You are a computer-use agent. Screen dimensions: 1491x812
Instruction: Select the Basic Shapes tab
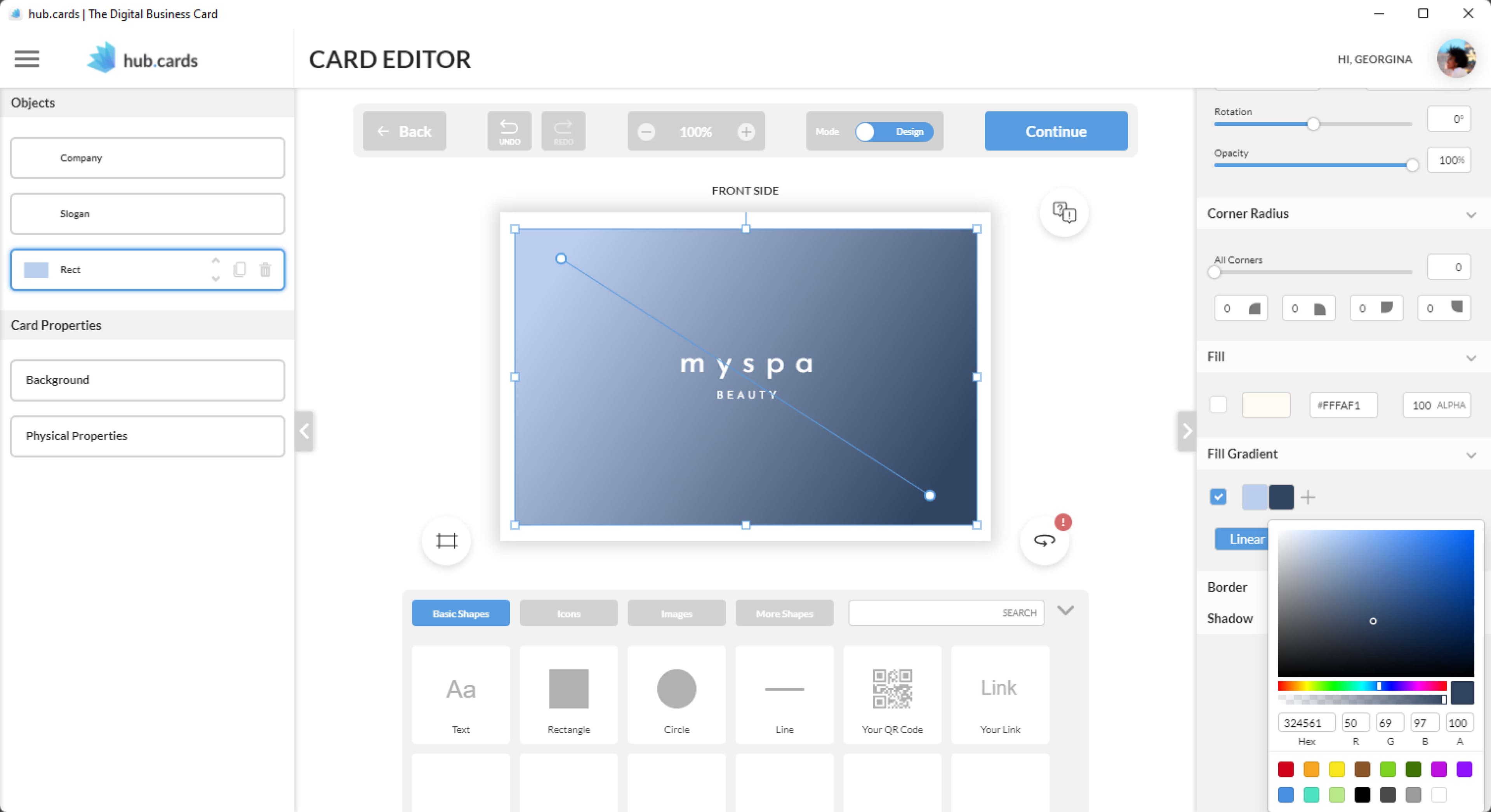(459, 613)
